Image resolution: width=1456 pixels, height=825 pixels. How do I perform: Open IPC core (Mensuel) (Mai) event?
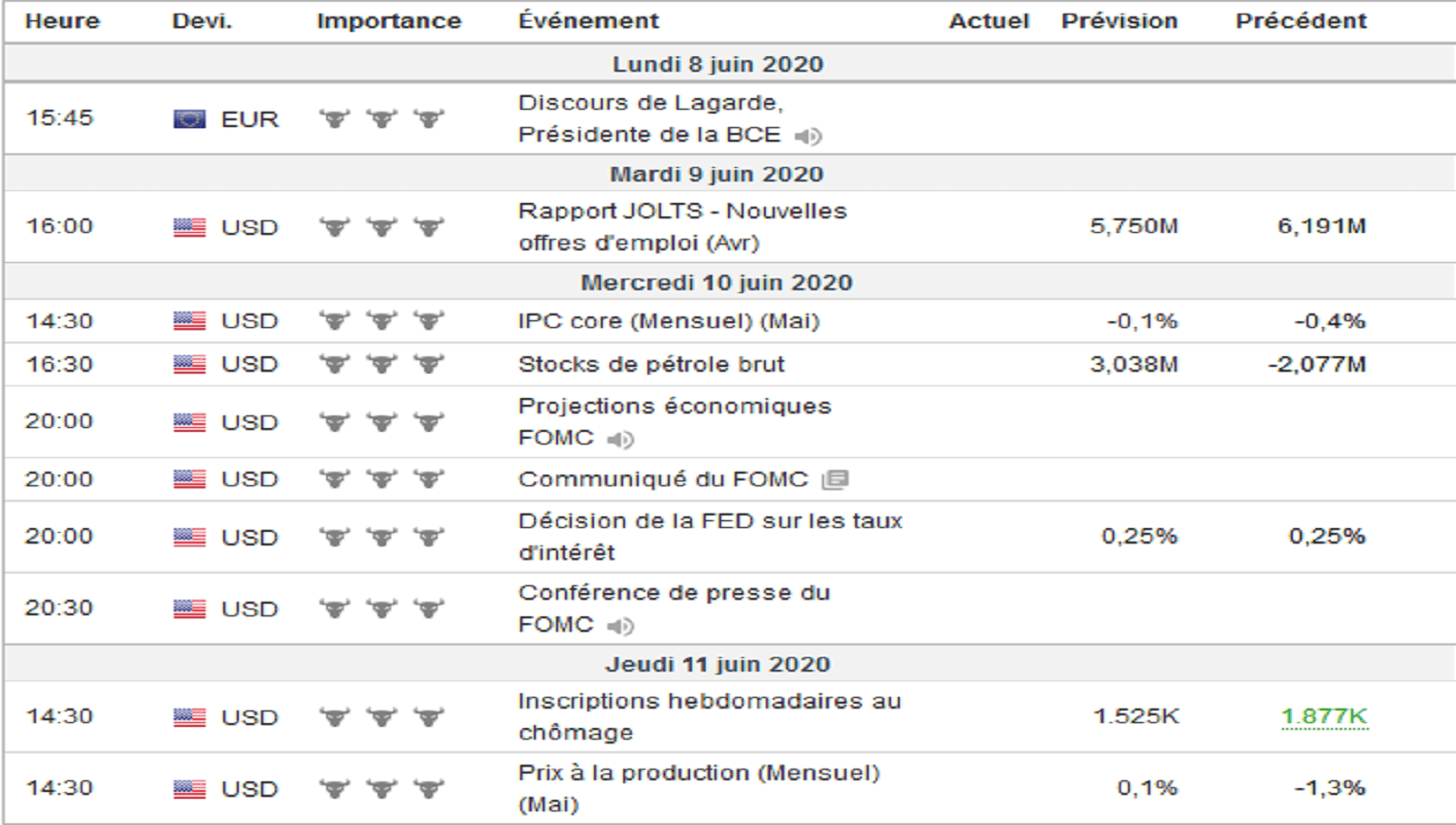[x=668, y=321]
